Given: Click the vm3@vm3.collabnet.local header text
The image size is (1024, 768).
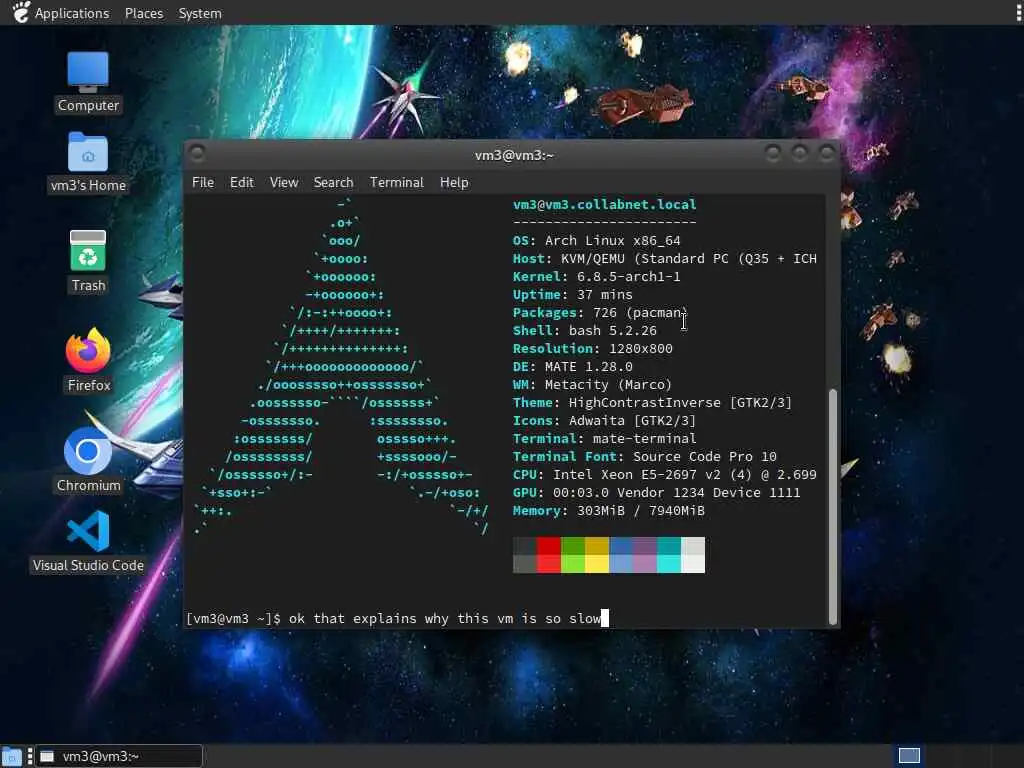Looking at the screenshot, I should (x=605, y=204).
